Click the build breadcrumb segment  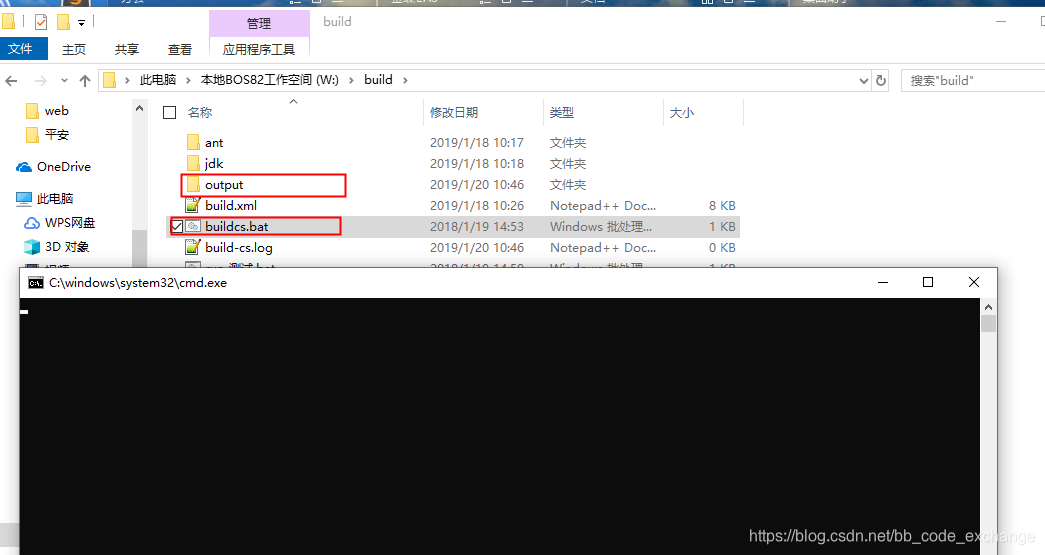(x=378, y=80)
